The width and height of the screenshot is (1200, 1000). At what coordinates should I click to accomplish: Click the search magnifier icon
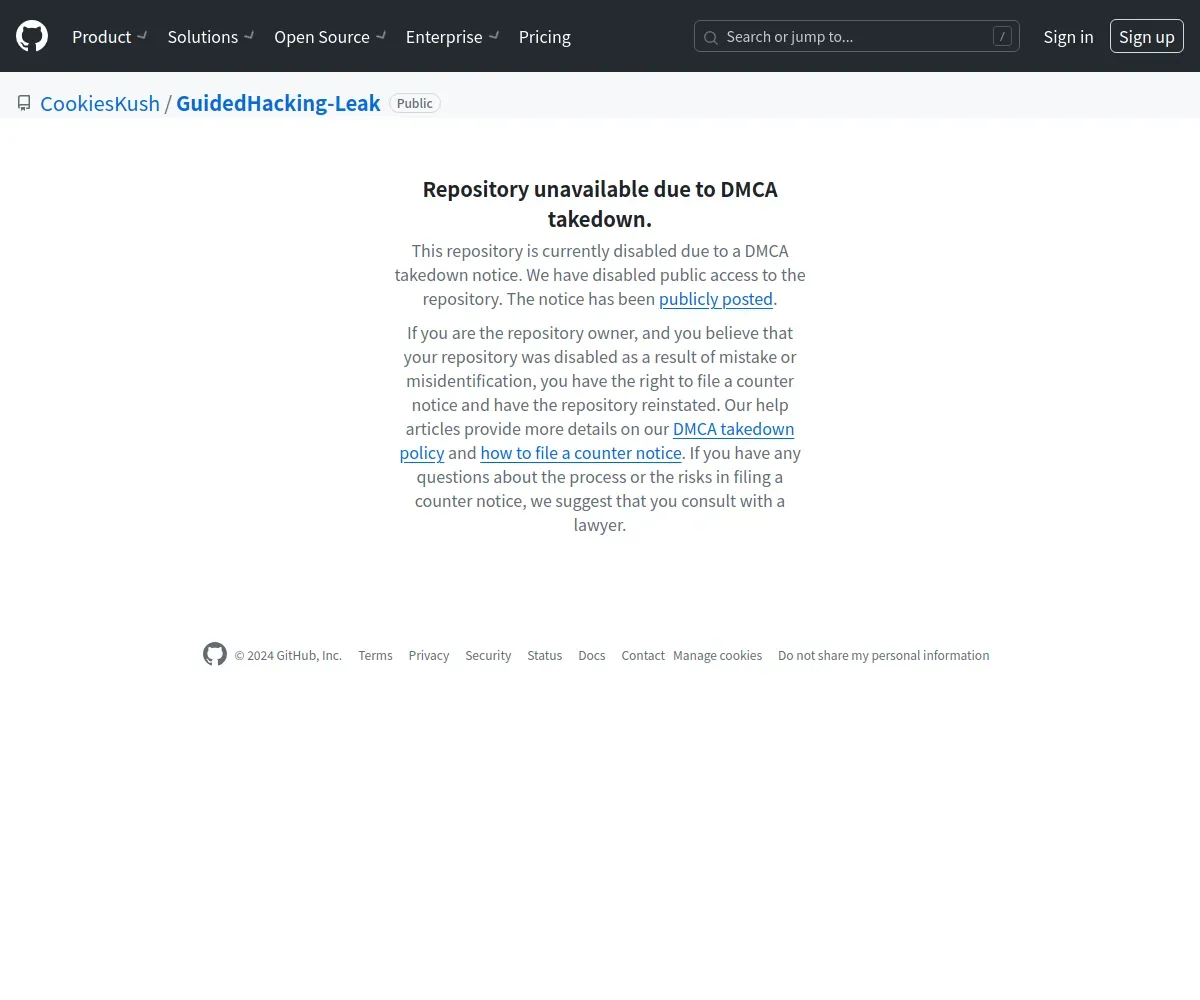pyautogui.click(x=711, y=38)
